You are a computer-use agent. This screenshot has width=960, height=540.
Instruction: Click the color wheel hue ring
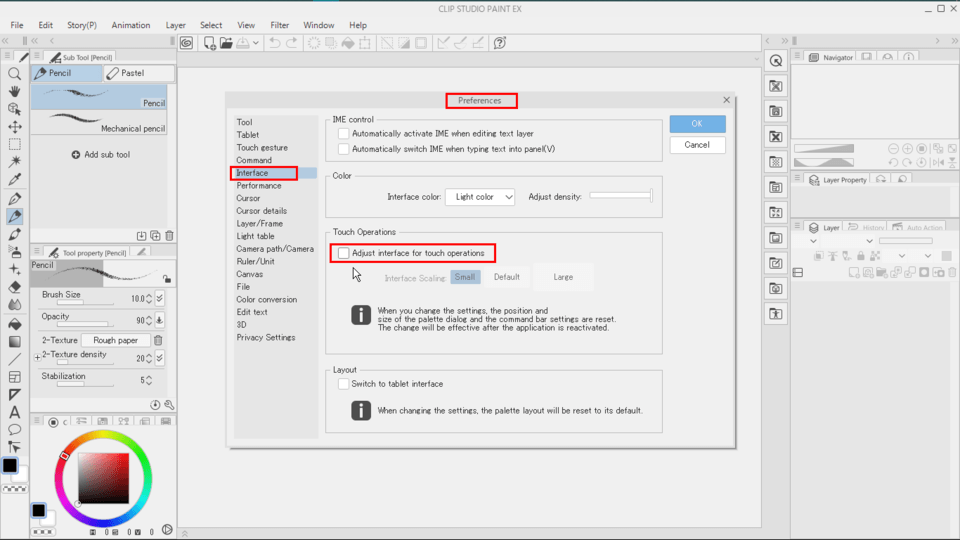[103, 437]
